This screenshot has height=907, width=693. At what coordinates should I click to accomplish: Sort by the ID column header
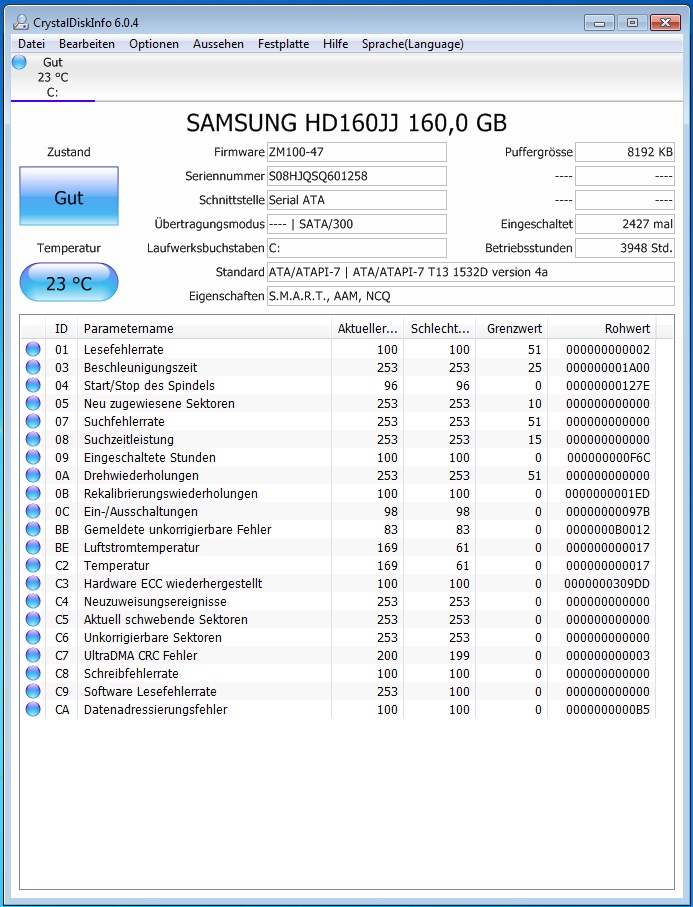(x=61, y=329)
